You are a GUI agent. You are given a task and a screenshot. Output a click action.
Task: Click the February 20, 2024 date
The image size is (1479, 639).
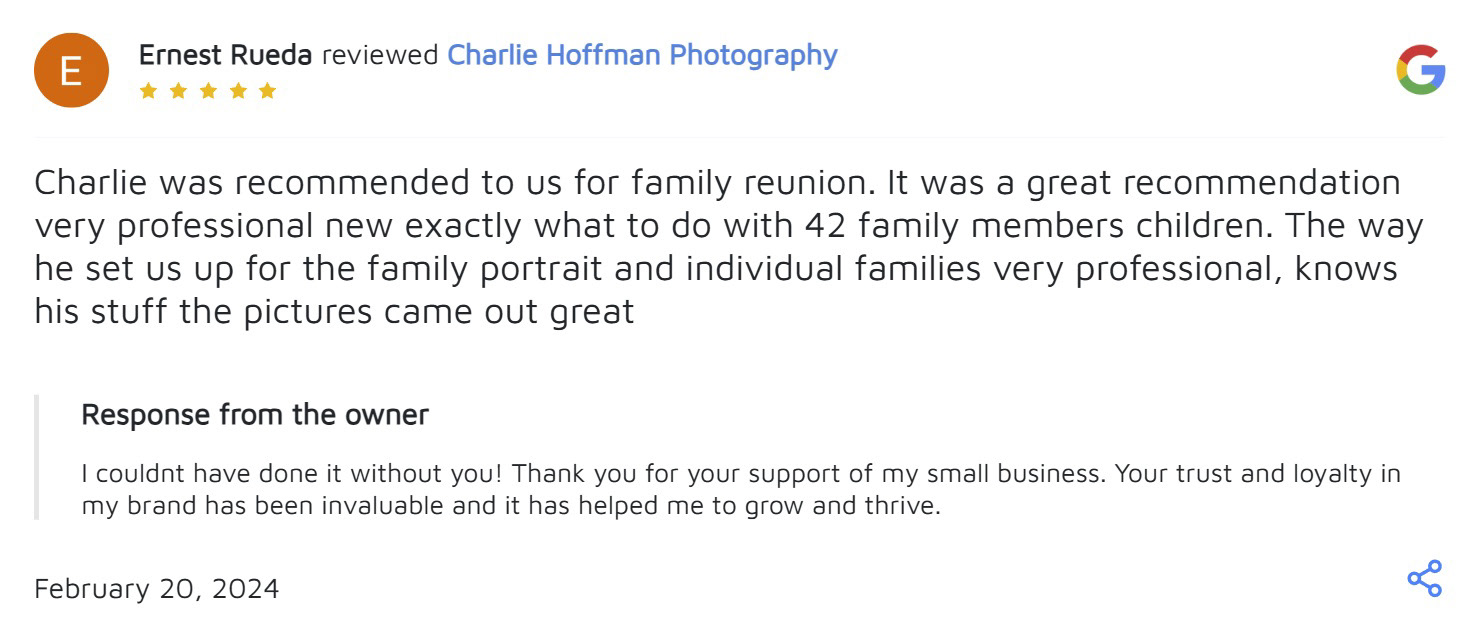(x=157, y=589)
